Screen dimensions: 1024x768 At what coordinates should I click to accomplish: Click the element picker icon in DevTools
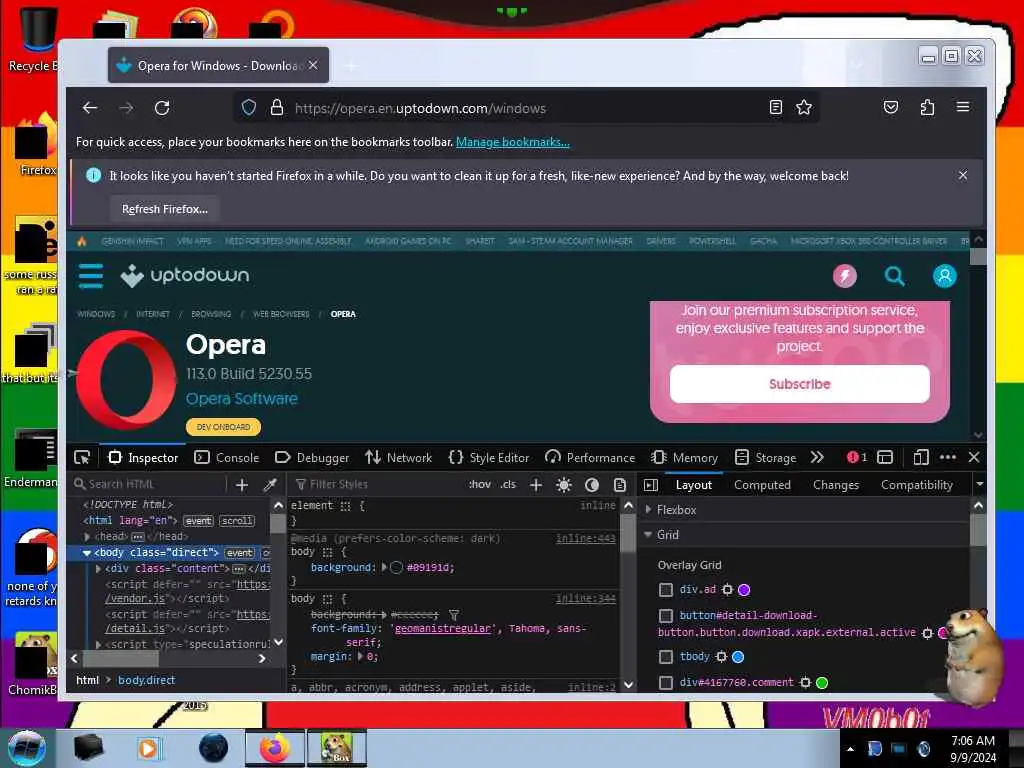click(x=82, y=457)
